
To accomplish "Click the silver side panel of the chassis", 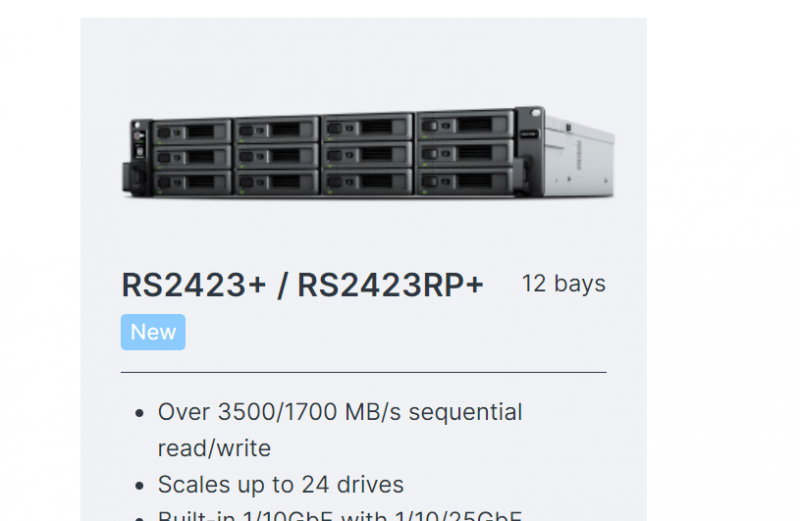I will click(x=579, y=158).
